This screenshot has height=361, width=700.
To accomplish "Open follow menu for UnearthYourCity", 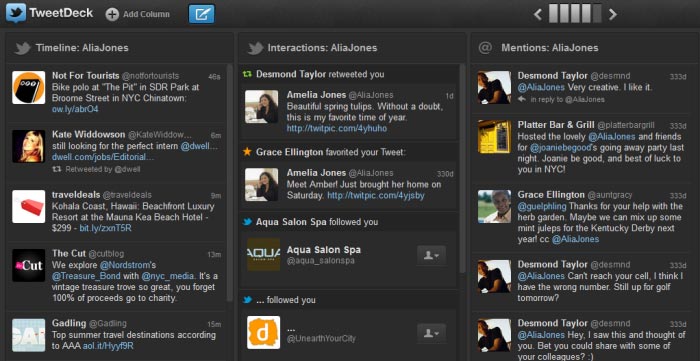I will [x=431, y=333].
